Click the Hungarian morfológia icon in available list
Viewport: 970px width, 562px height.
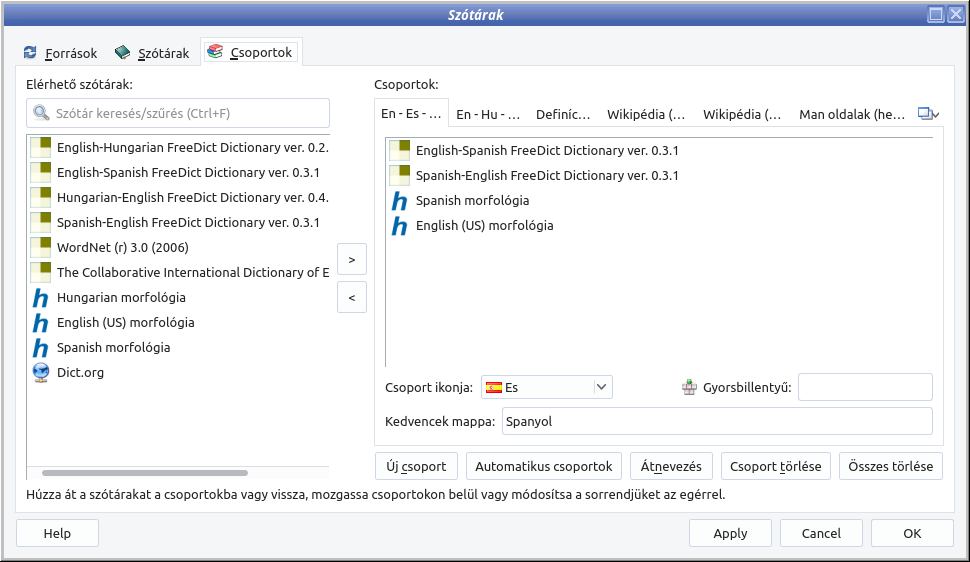tap(40, 298)
